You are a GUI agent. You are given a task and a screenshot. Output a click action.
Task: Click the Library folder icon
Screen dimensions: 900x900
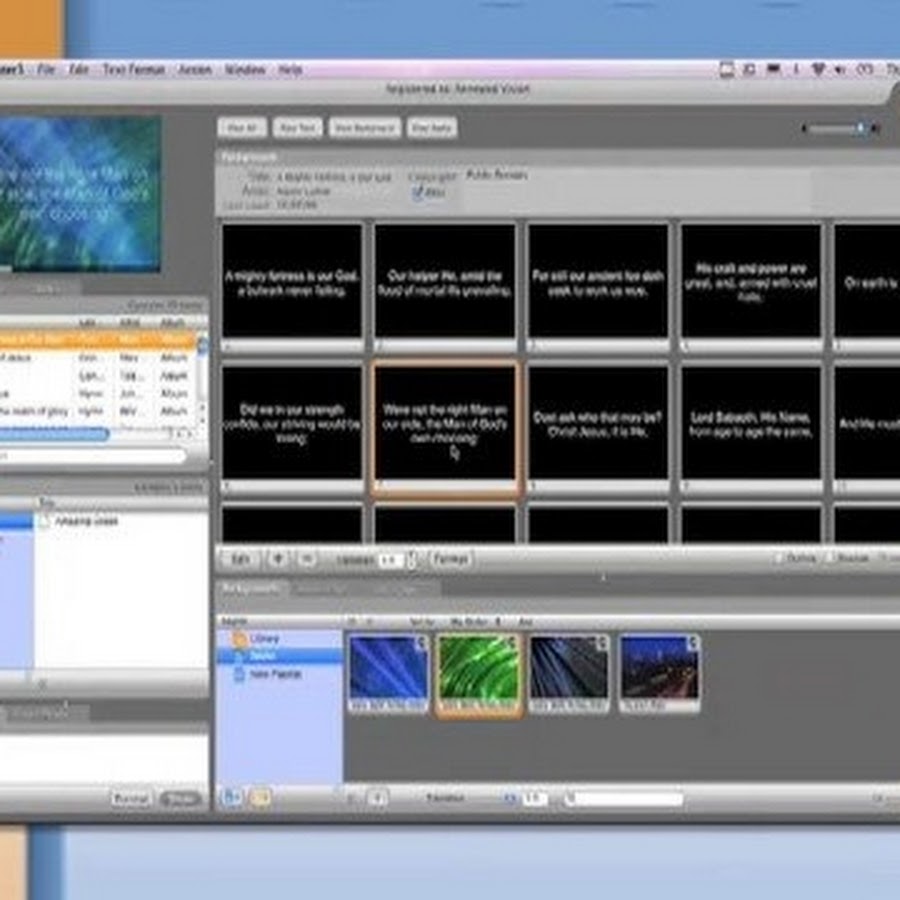coord(239,638)
